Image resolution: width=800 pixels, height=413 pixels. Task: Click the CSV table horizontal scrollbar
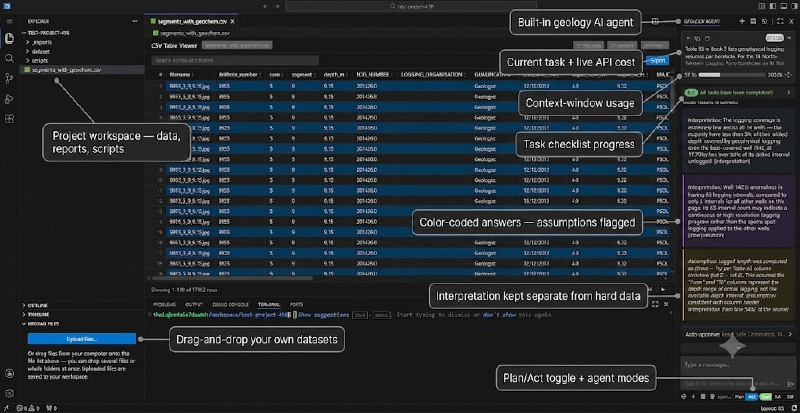[230, 278]
